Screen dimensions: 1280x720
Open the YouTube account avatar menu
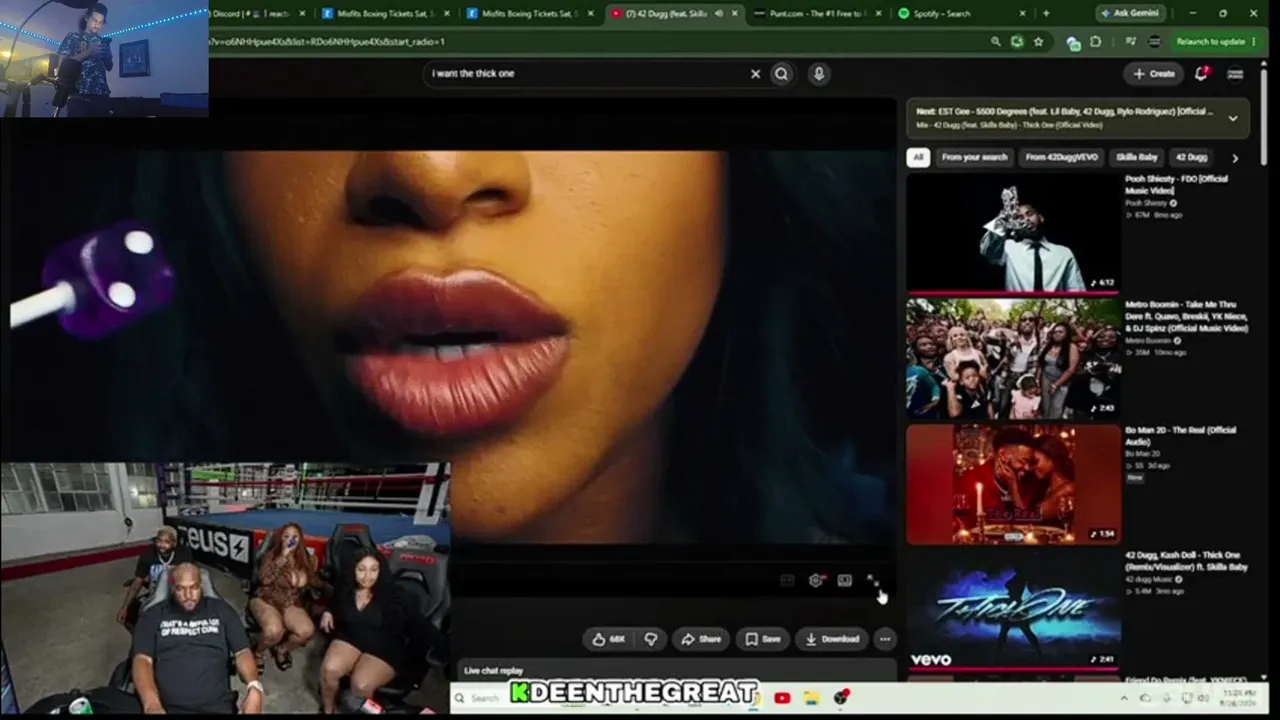1235,73
